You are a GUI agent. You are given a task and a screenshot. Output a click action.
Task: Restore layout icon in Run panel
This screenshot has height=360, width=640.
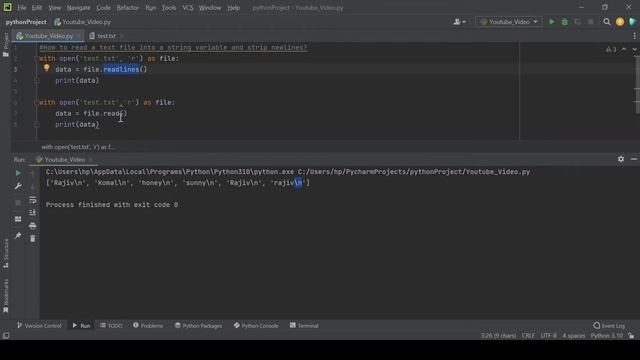18,219
